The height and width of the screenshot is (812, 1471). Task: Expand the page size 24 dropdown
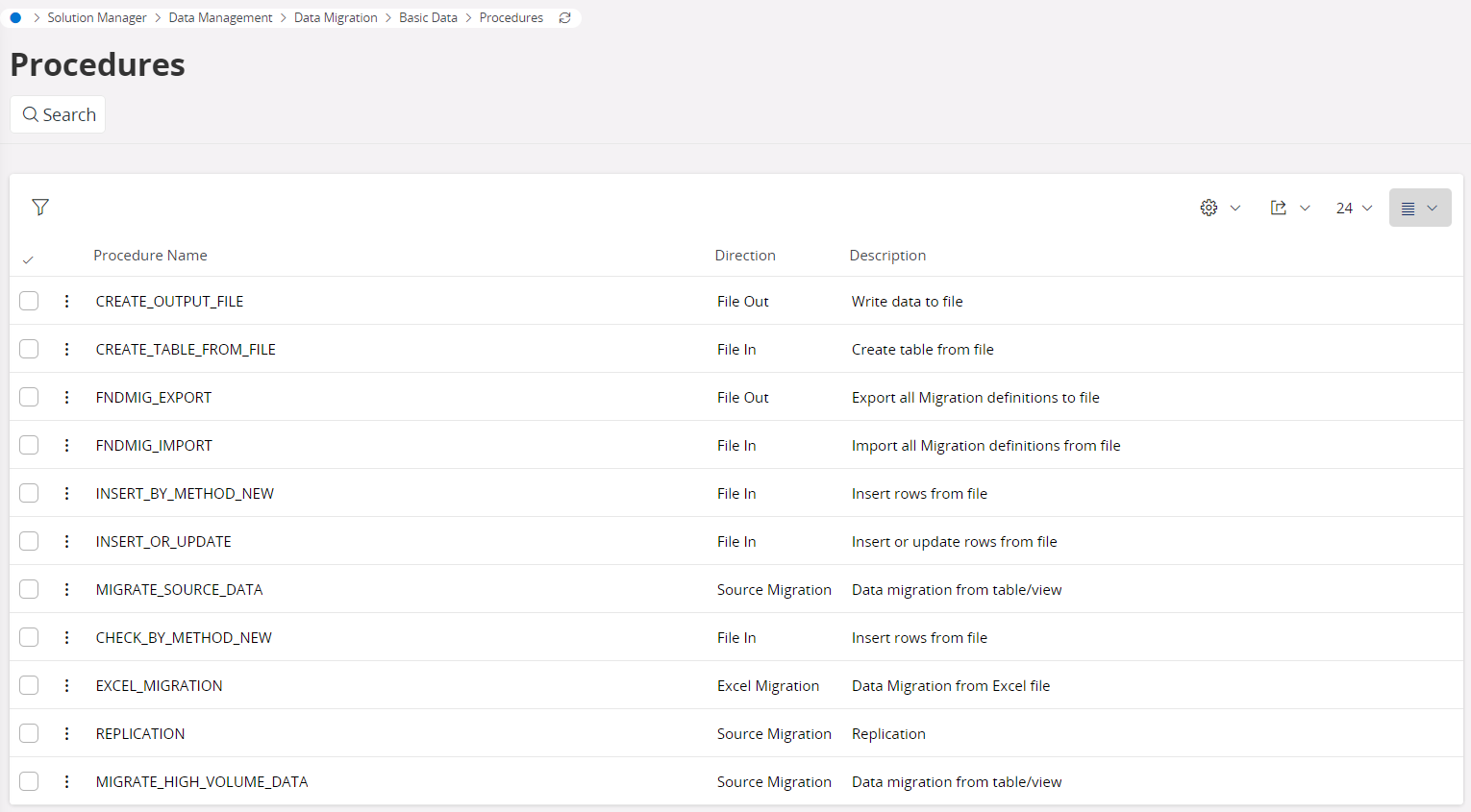1354,208
